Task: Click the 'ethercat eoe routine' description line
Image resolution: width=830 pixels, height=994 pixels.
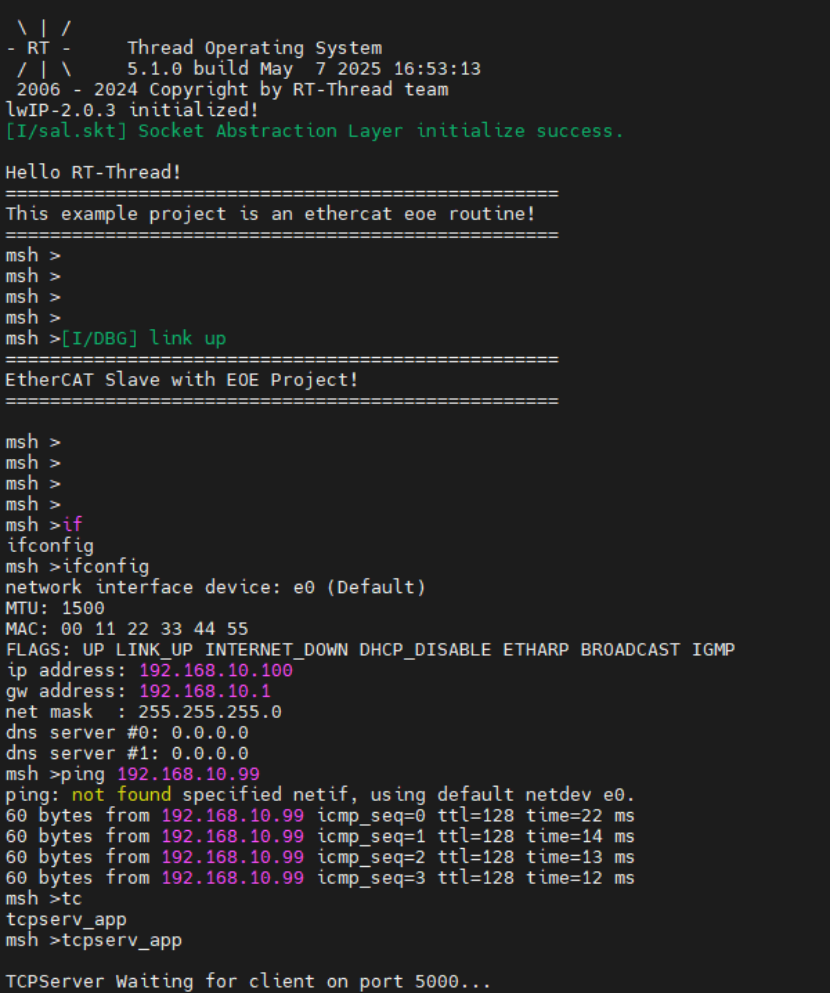Action: point(271,214)
